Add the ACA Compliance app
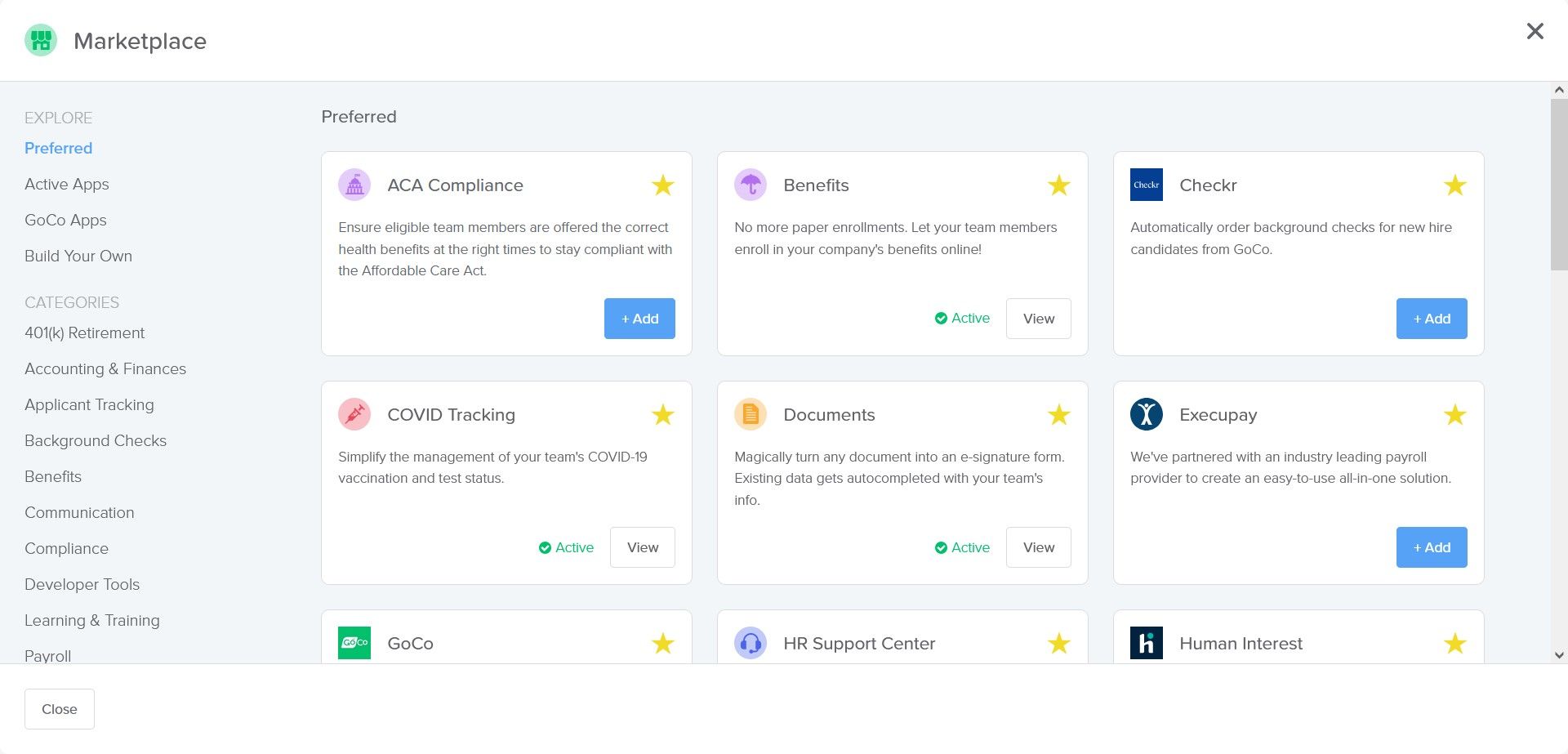This screenshot has width=1568, height=754. [x=639, y=319]
